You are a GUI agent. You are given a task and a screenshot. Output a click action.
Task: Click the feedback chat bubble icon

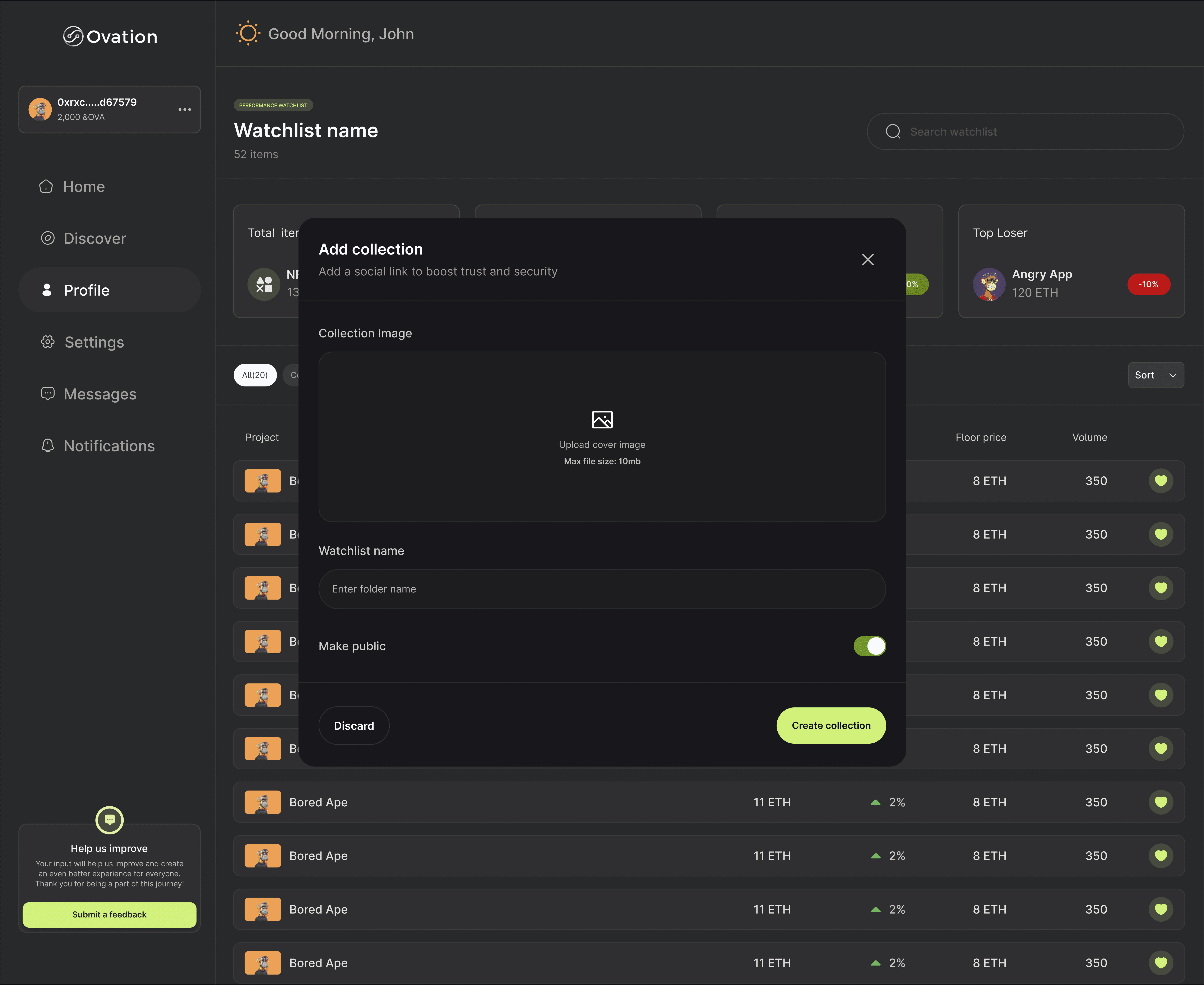point(110,819)
